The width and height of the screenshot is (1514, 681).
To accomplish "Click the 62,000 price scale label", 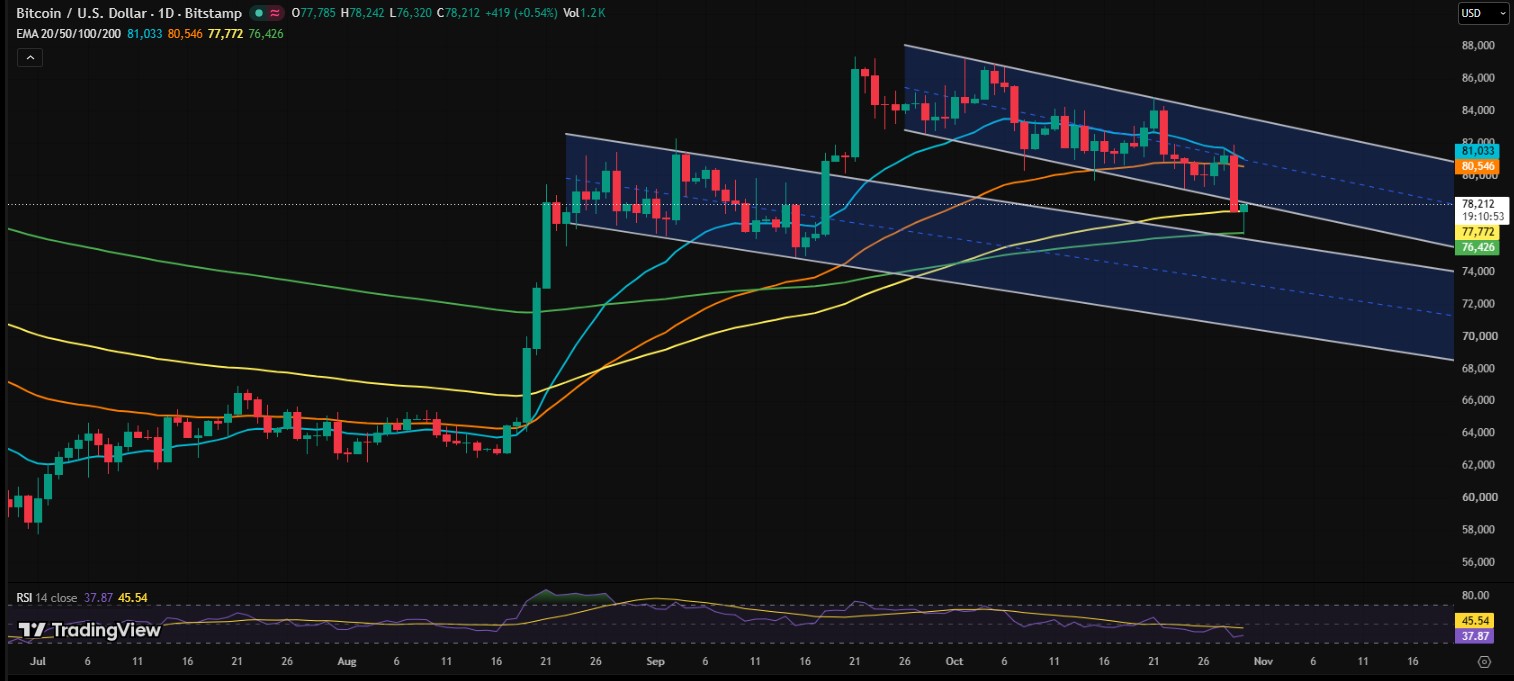I will [1478, 464].
